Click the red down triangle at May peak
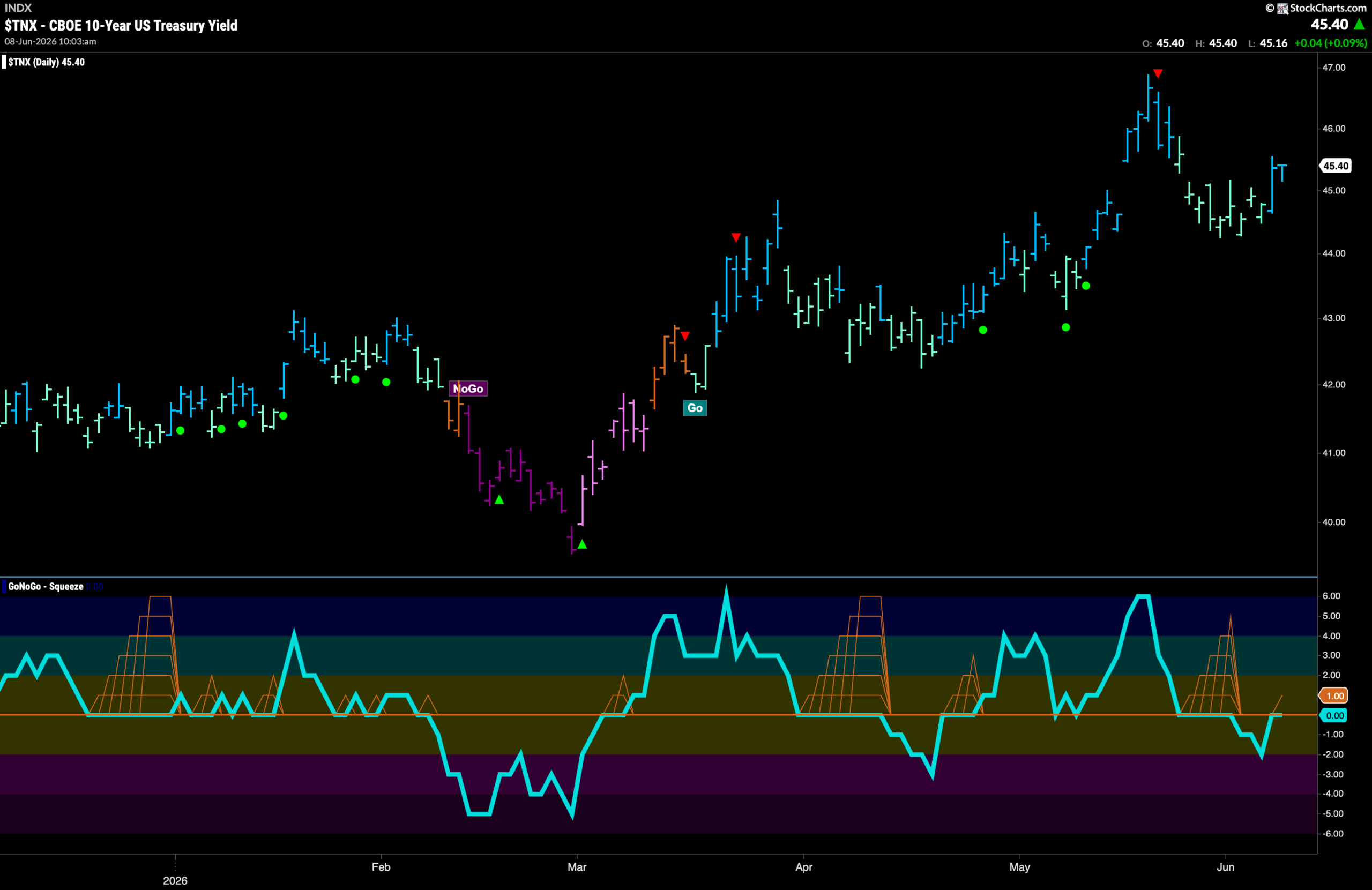This screenshot has width=1372, height=890. pos(1158,74)
